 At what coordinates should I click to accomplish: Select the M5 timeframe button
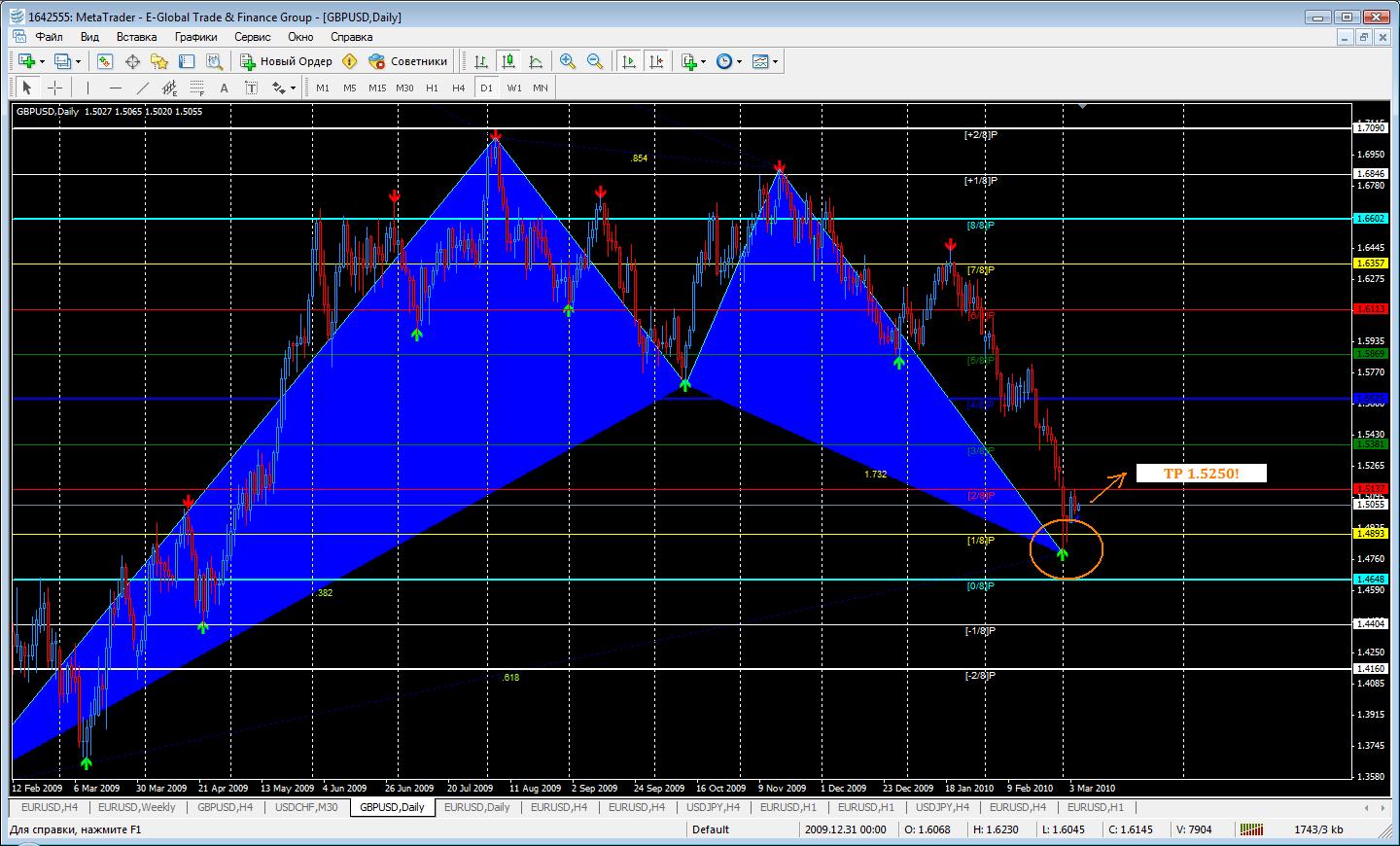(x=350, y=88)
